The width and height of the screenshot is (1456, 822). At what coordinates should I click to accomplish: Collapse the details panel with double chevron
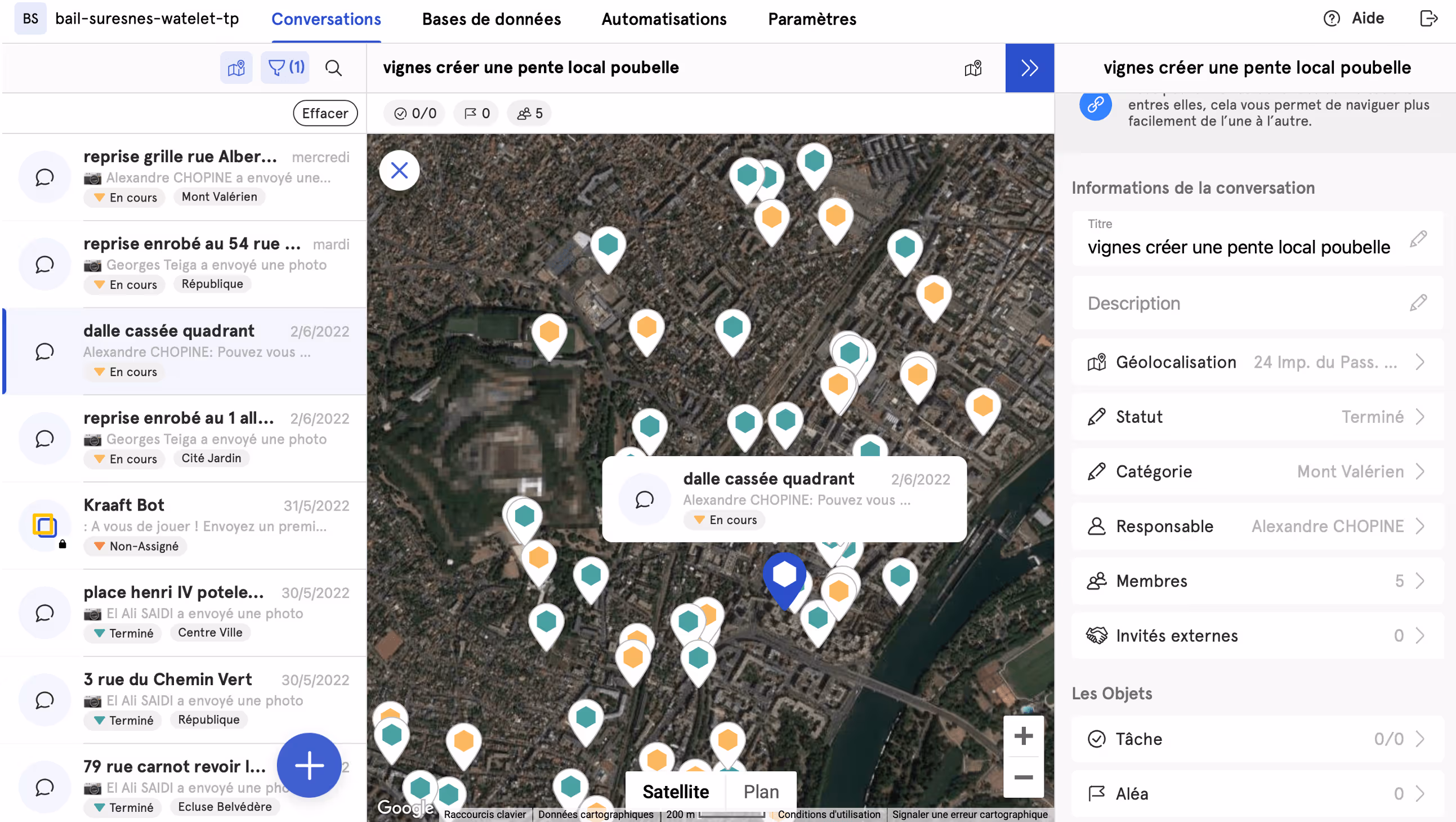tap(1029, 68)
